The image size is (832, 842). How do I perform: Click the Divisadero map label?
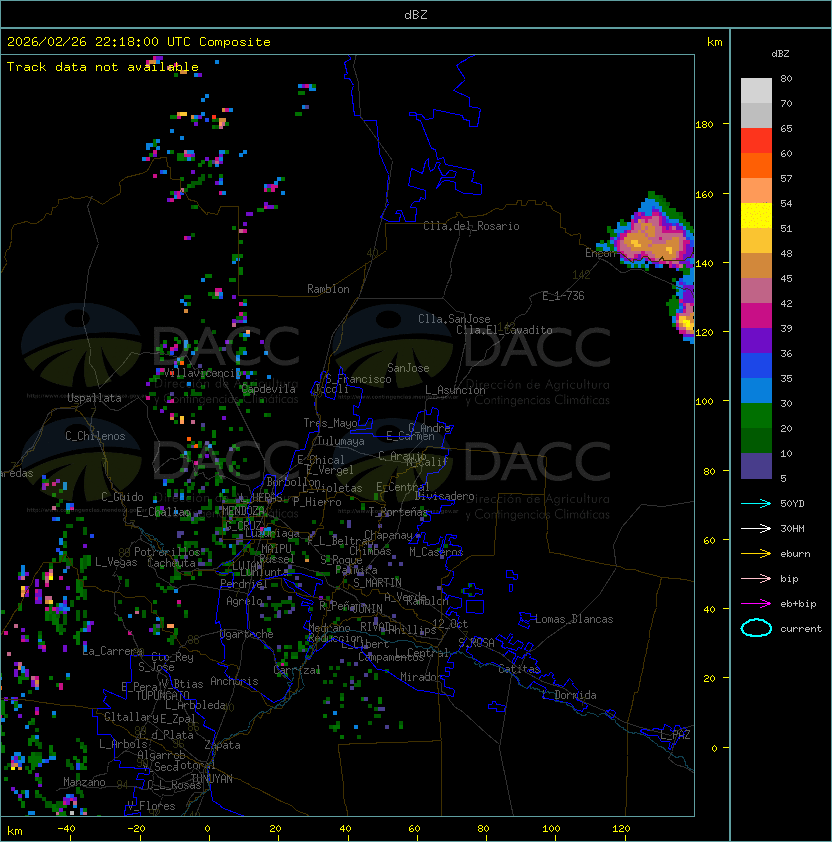click(445, 496)
